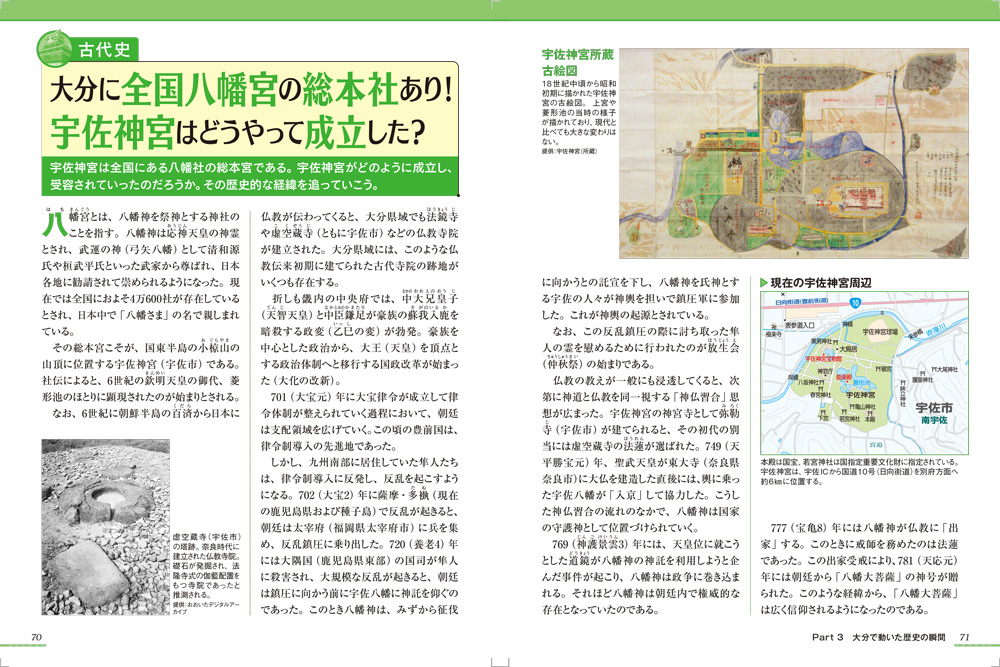Click the 日向街道(豊前街道) road label
The image size is (1000, 667).
(802, 302)
